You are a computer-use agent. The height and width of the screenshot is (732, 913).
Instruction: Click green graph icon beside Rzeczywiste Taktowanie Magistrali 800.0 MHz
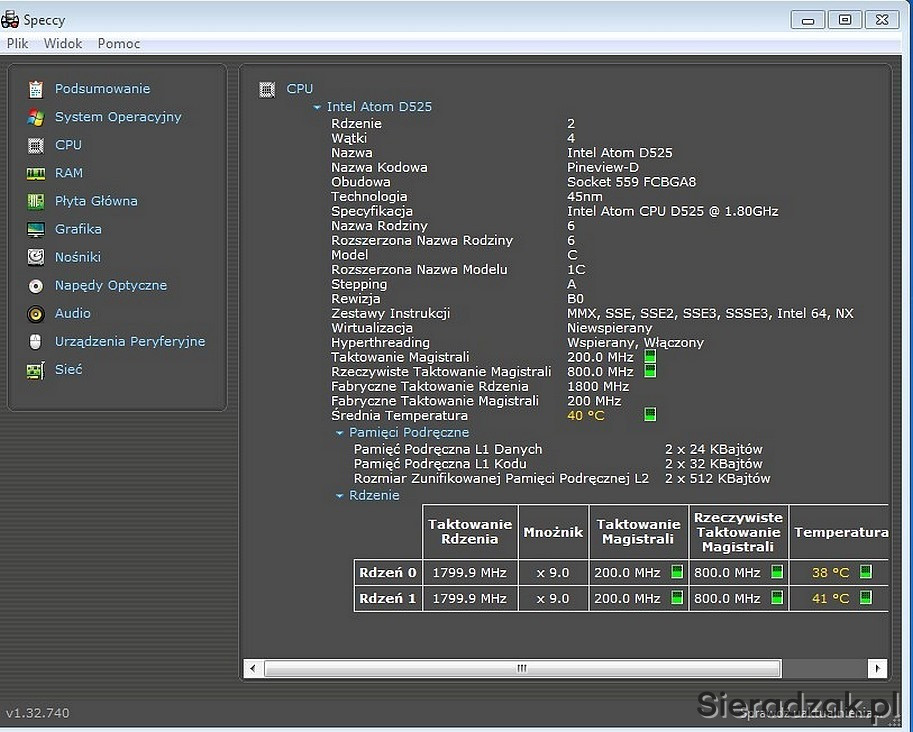tap(650, 371)
